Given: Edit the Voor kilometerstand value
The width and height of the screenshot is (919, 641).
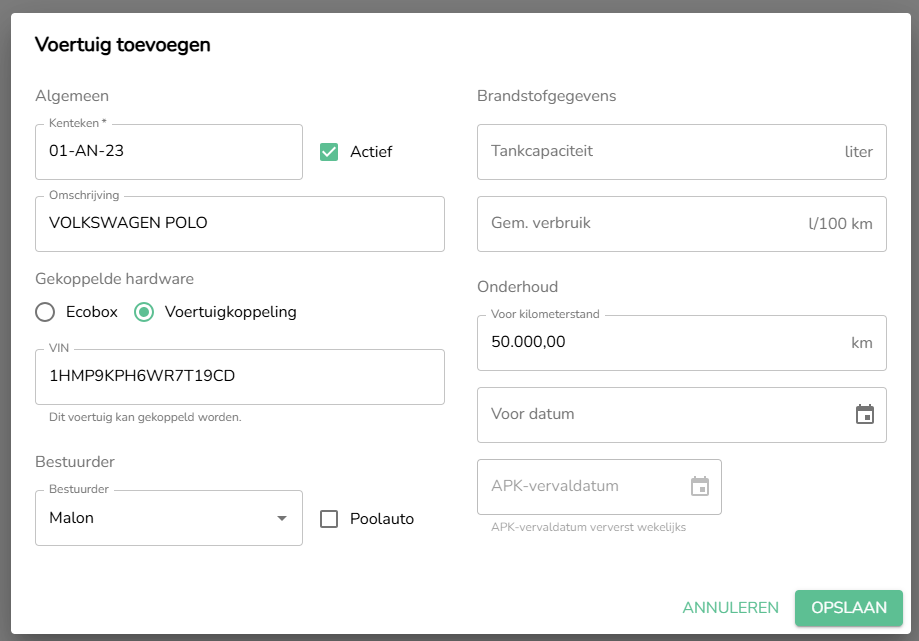Looking at the screenshot, I should 660,342.
